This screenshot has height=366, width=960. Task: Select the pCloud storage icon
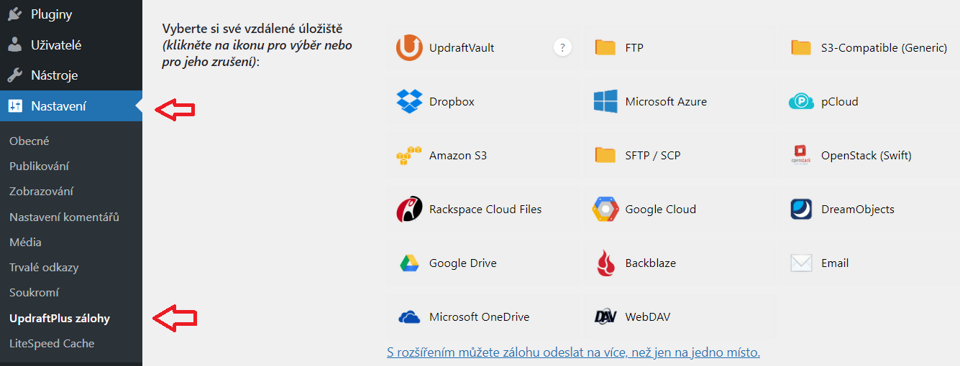coord(801,102)
